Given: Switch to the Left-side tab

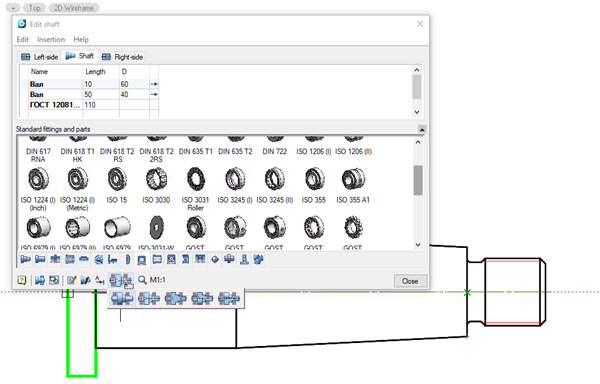Looking at the screenshot, I should click(x=39, y=57).
